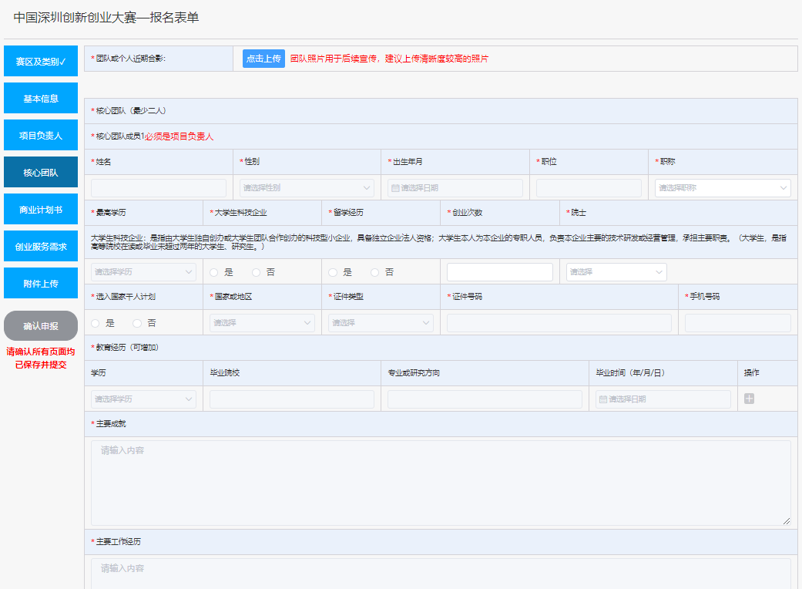The width and height of the screenshot is (802, 589).
Task: Open the 国家或地区 dropdown
Action: click(x=262, y=323)
